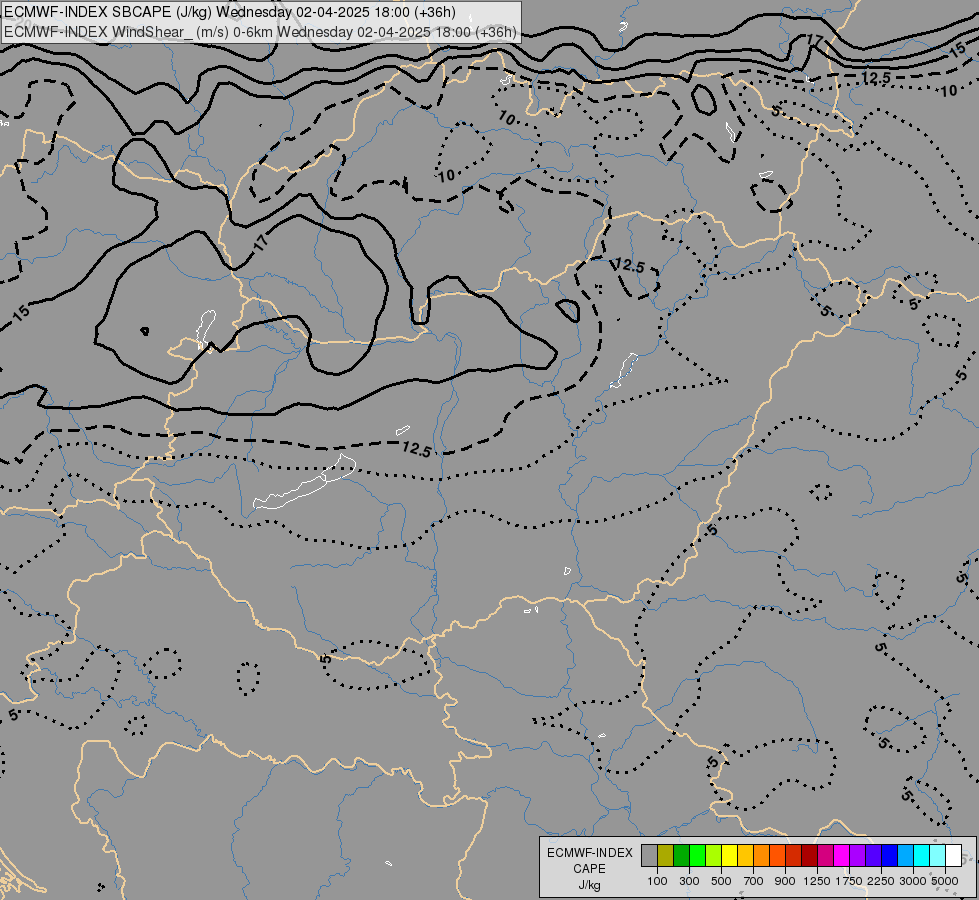Select the olive swatch in the CAPE legend
Image resolution: width=979 pixels, height=900 pixels.
[666, 856]
